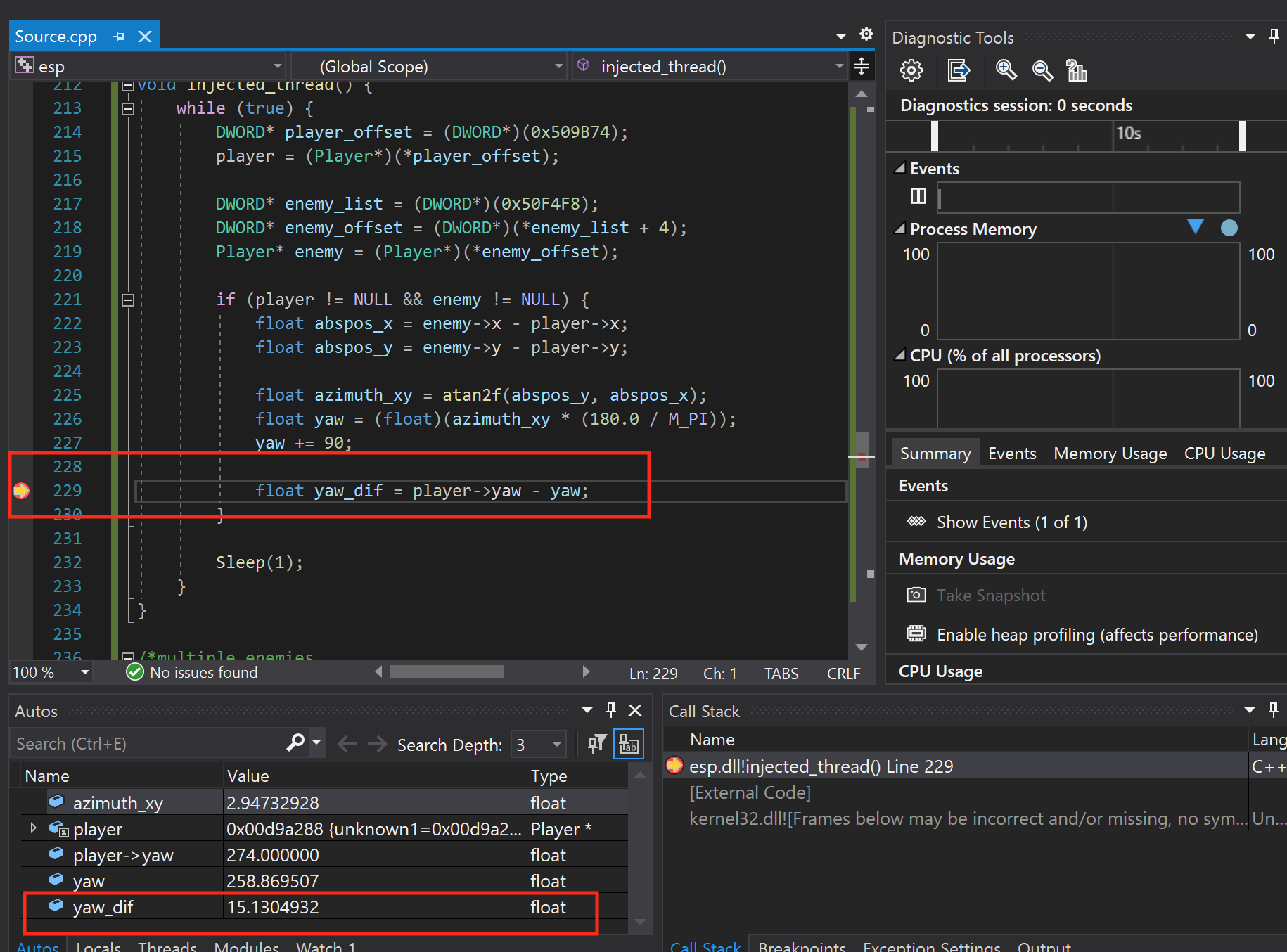Click the Diagnostic Tools output icon
1287x952 pixels.
(x=959, y=70)
